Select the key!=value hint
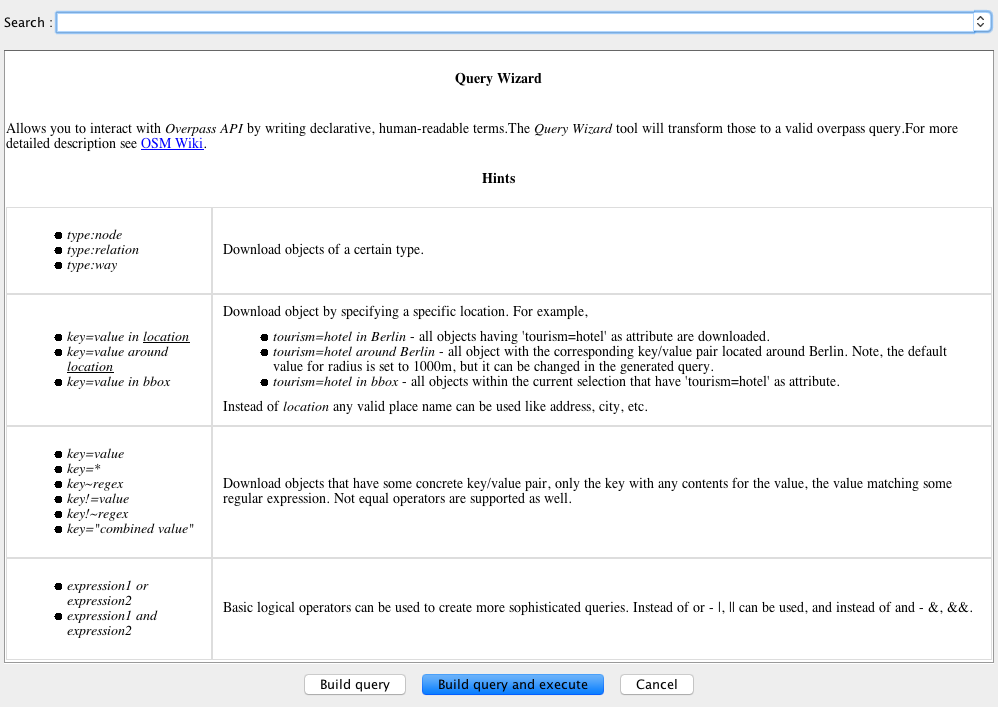The image size is (998, 707). point(97,499)
